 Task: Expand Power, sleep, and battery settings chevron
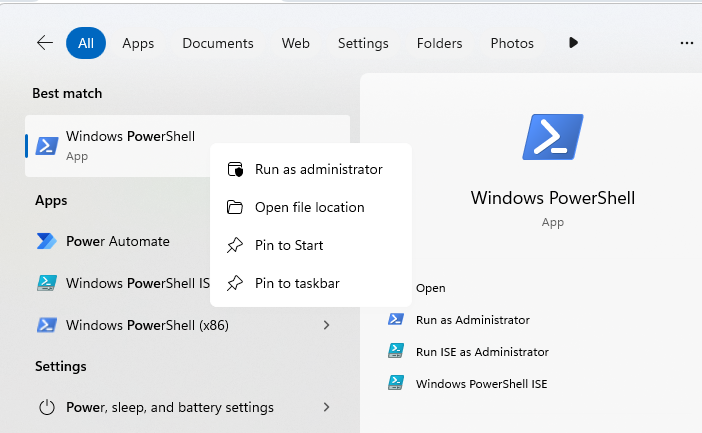click(x=326, y=407)
